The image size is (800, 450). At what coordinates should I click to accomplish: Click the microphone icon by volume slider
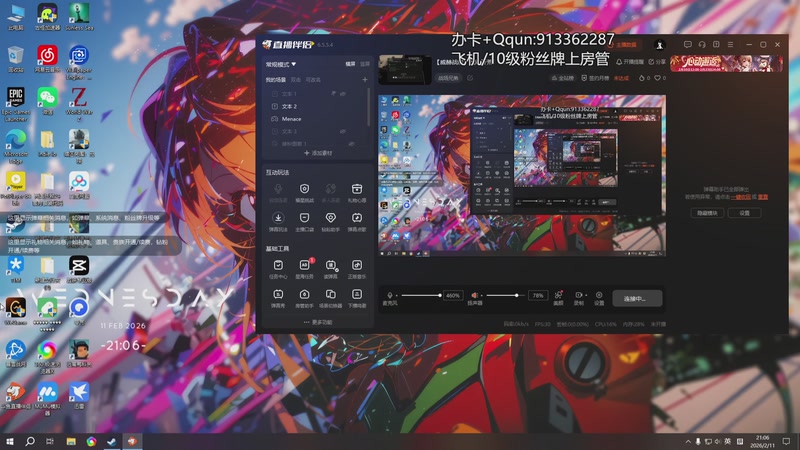[x=390, y=295]
